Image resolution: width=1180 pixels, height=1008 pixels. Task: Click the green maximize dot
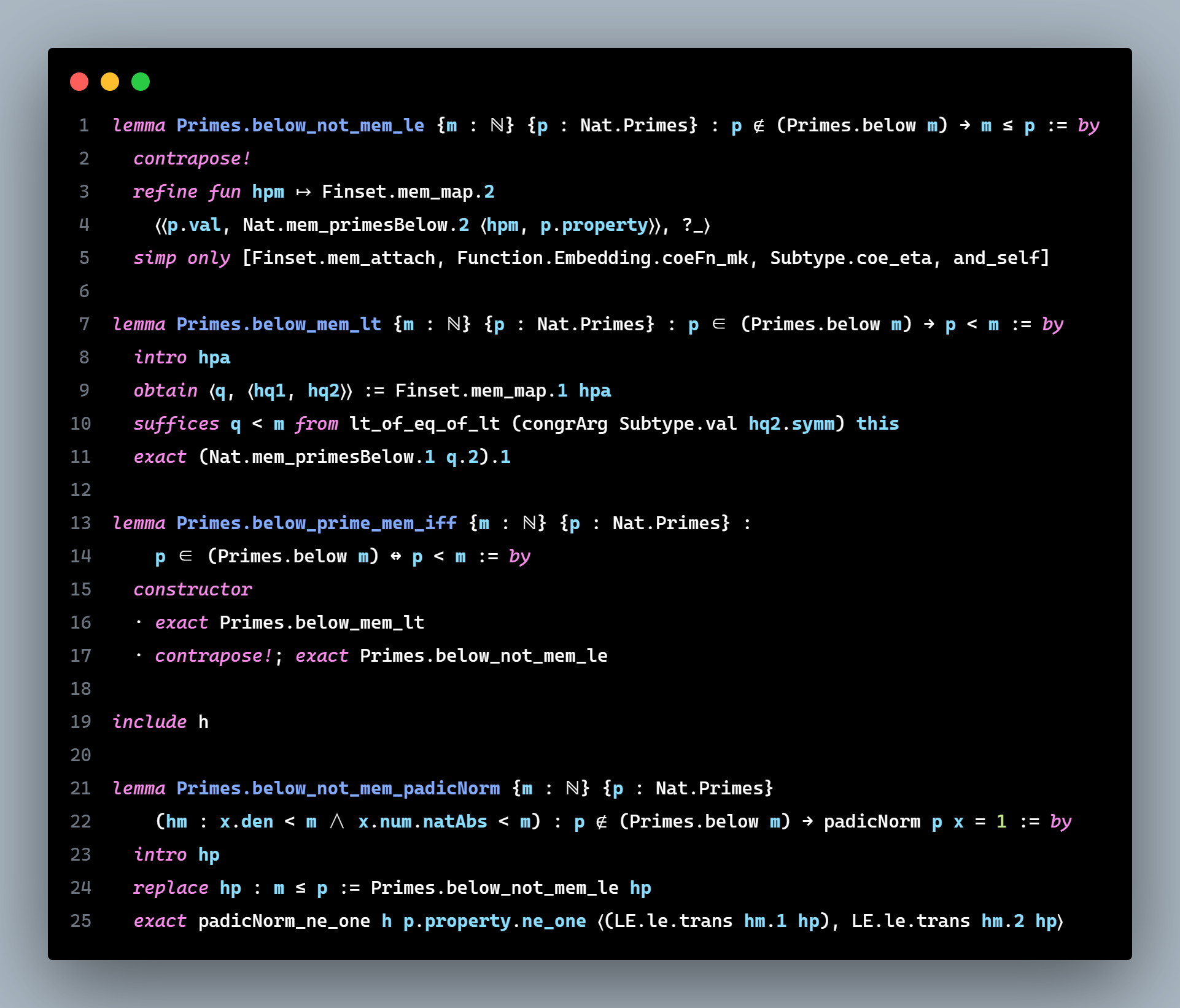141,82
